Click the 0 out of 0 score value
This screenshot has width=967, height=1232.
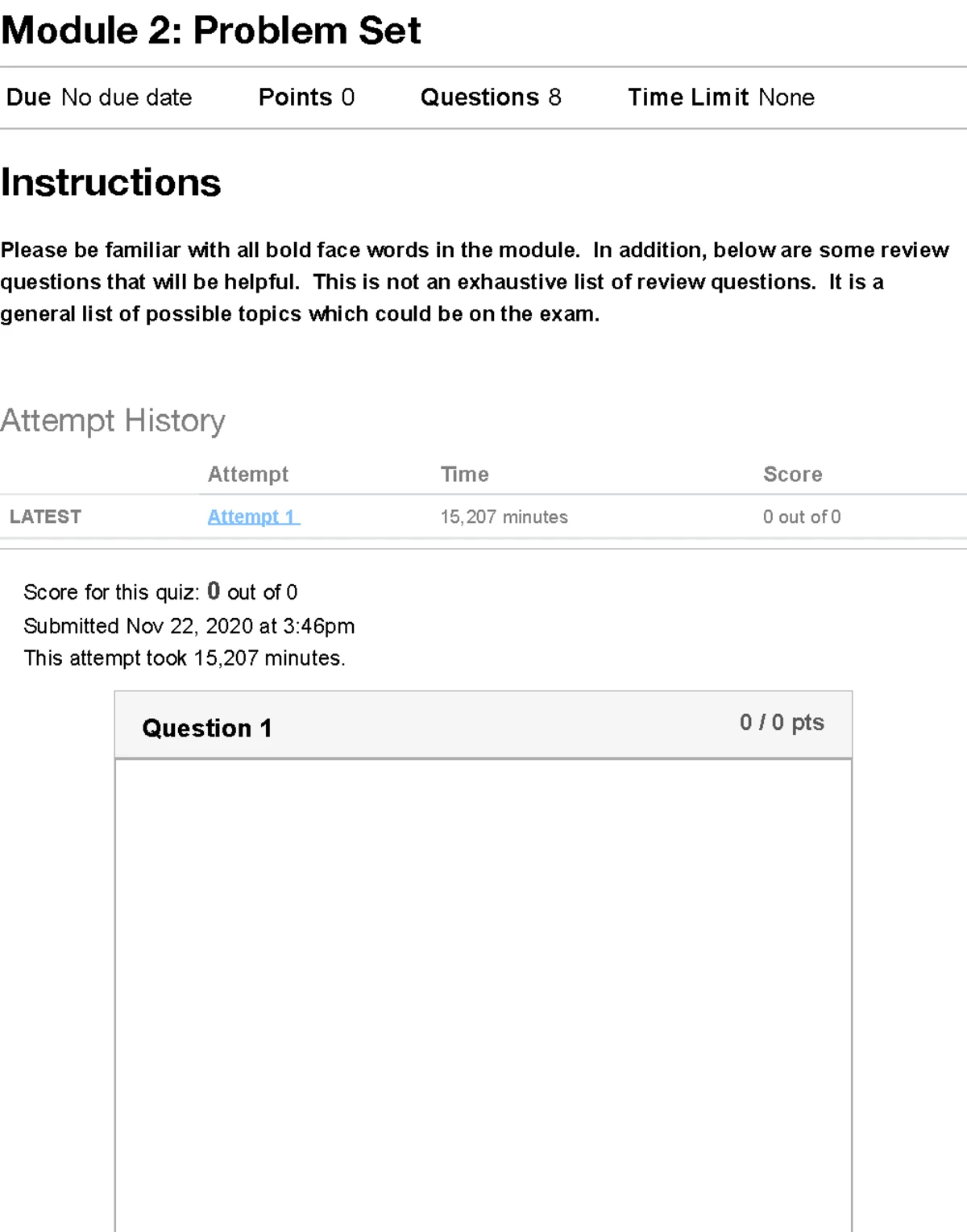pyautogui.click(x=802, y=516)
